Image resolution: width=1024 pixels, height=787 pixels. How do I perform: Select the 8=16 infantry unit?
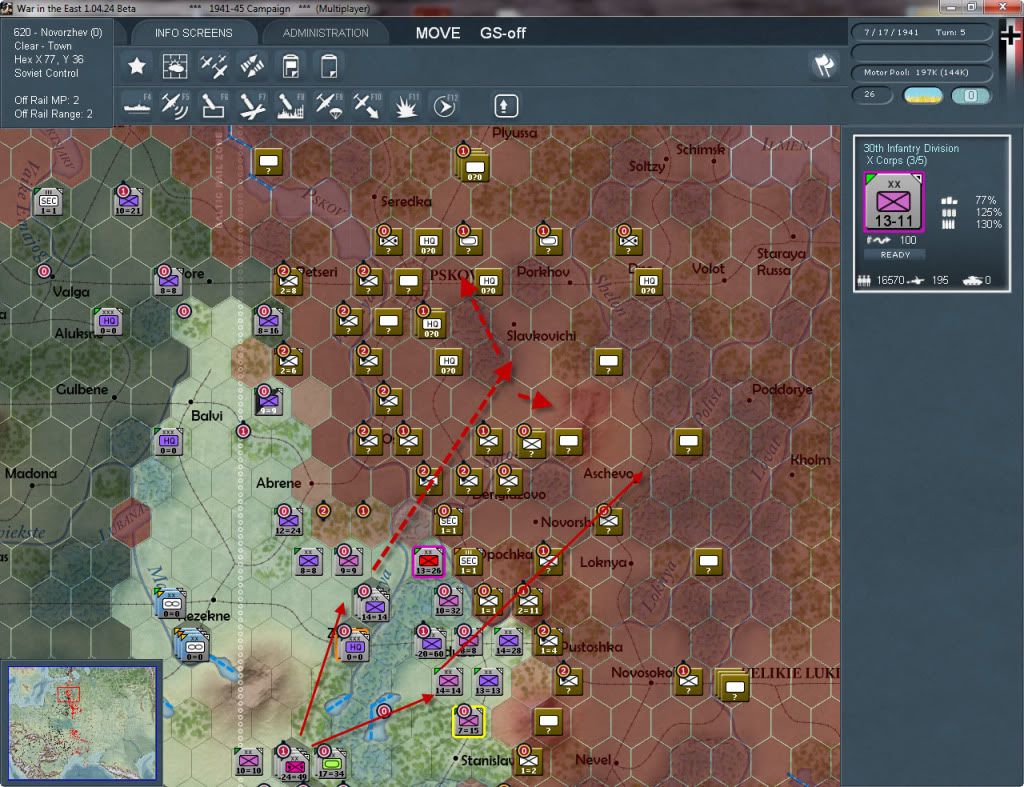[x=268, y=321]
